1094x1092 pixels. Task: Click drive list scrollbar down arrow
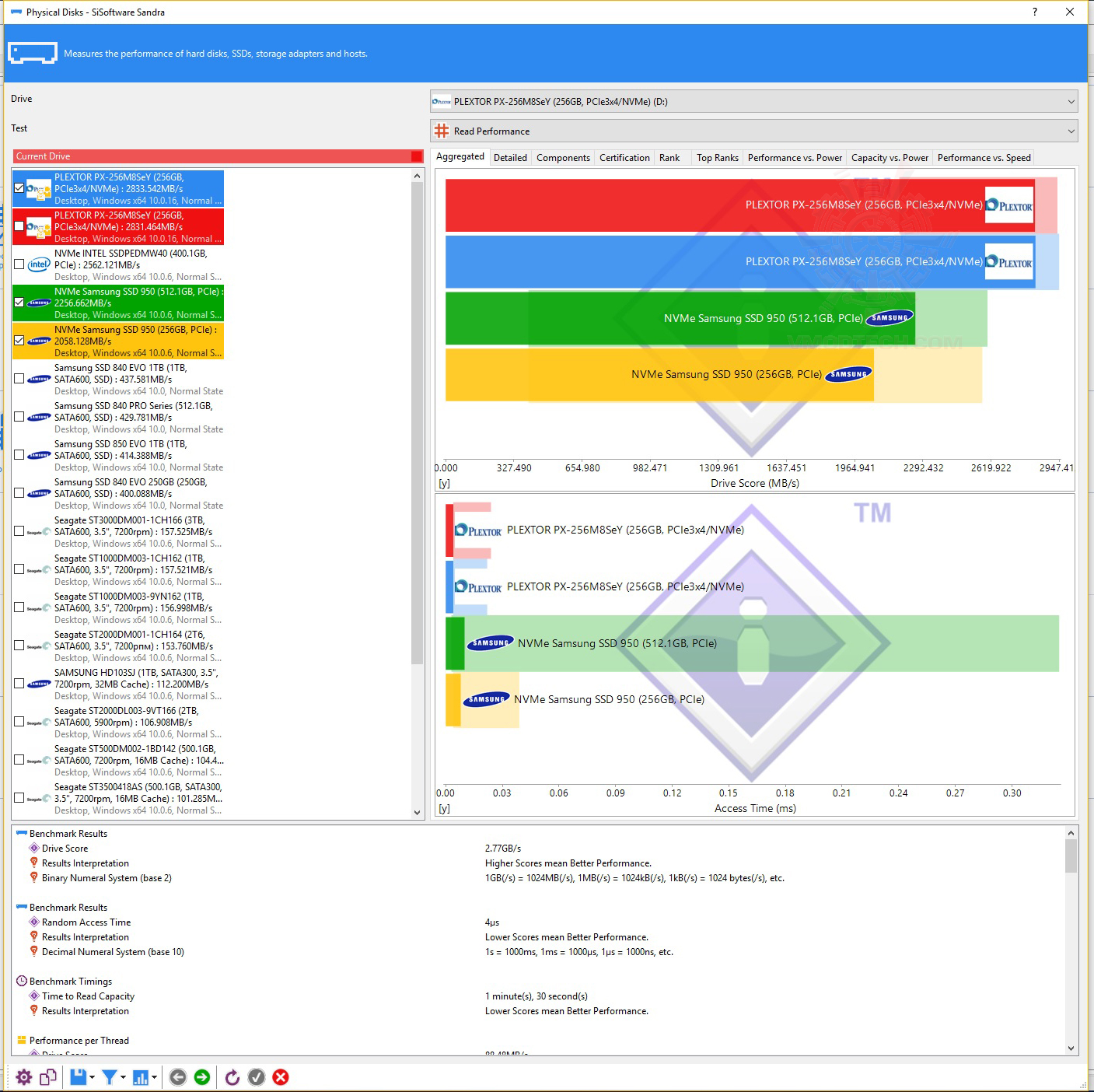(417, 811)
